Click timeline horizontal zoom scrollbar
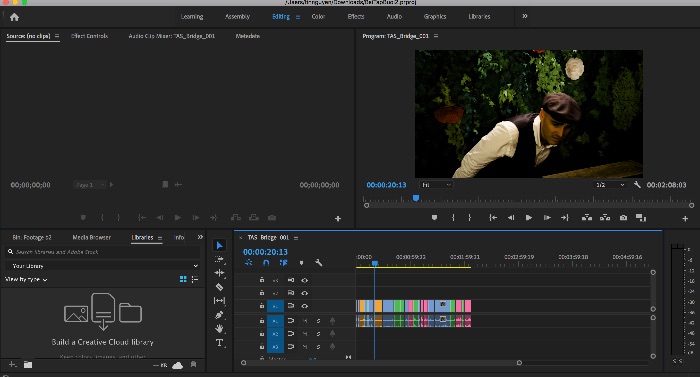Viewport: 700px width, 377px height. click(381, 363)
